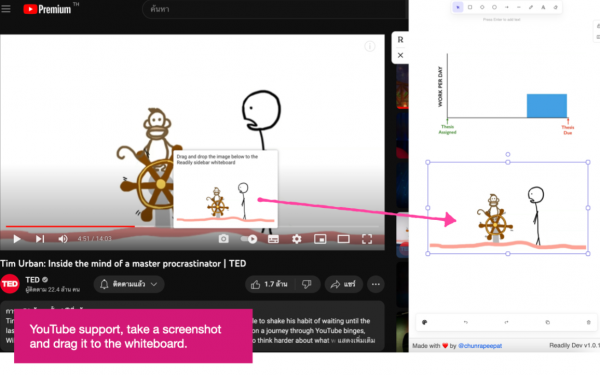
Task: Skip to the next video
Action: coord(40,239)
